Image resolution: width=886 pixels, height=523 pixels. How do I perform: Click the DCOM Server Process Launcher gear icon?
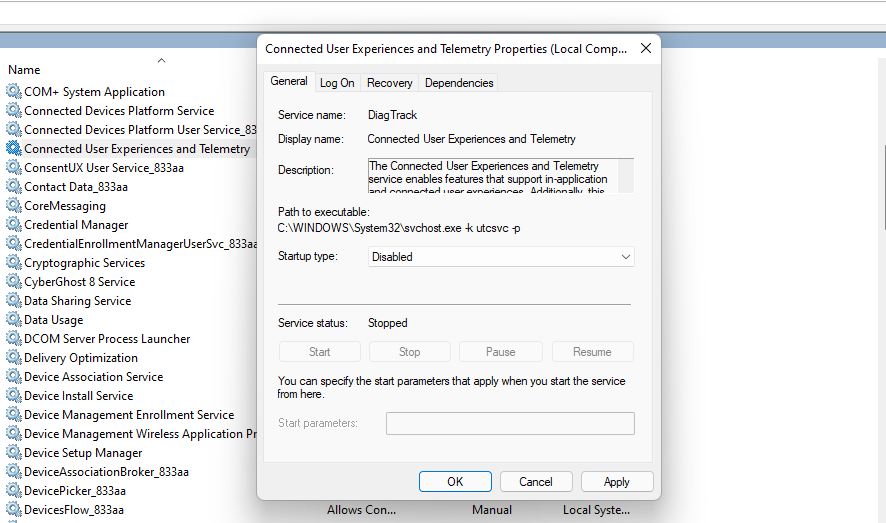tap(13, 339)
